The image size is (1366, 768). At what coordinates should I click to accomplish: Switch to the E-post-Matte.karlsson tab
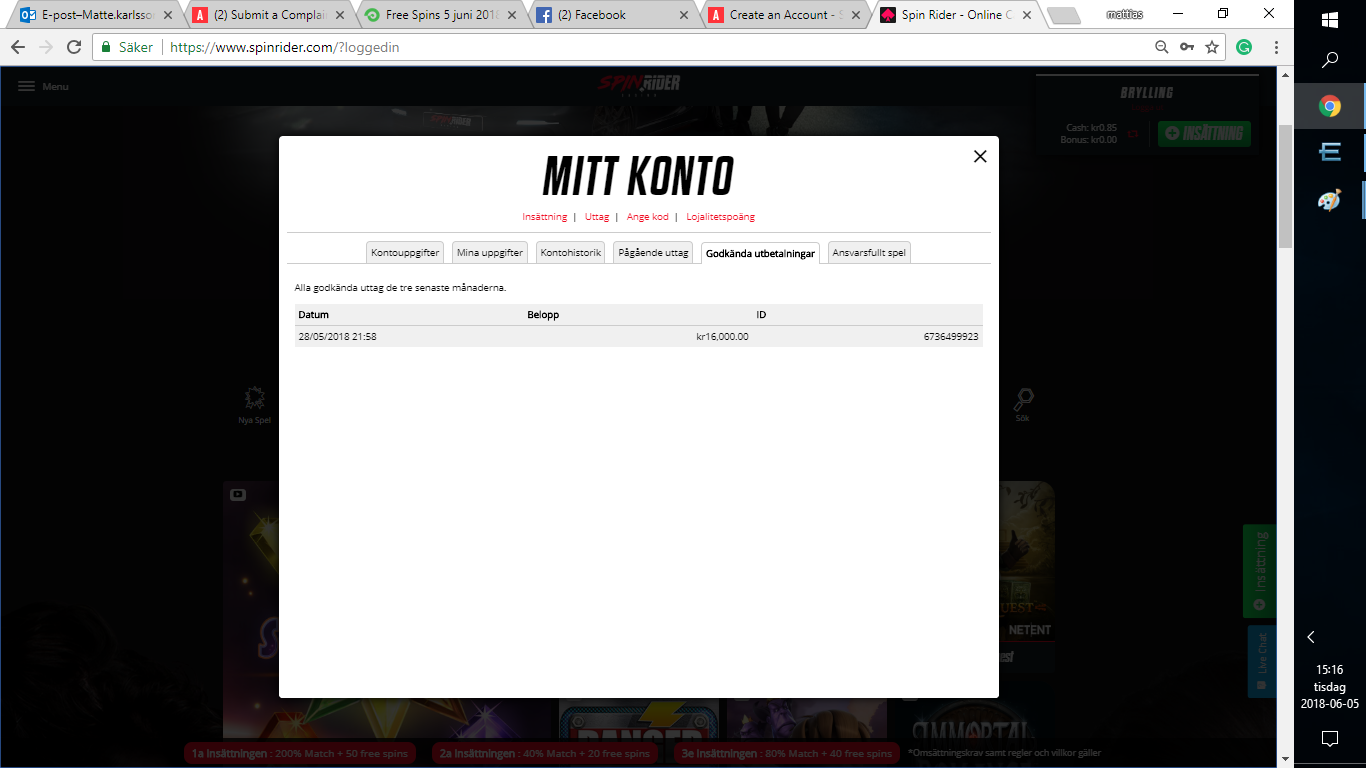point(96,15)
